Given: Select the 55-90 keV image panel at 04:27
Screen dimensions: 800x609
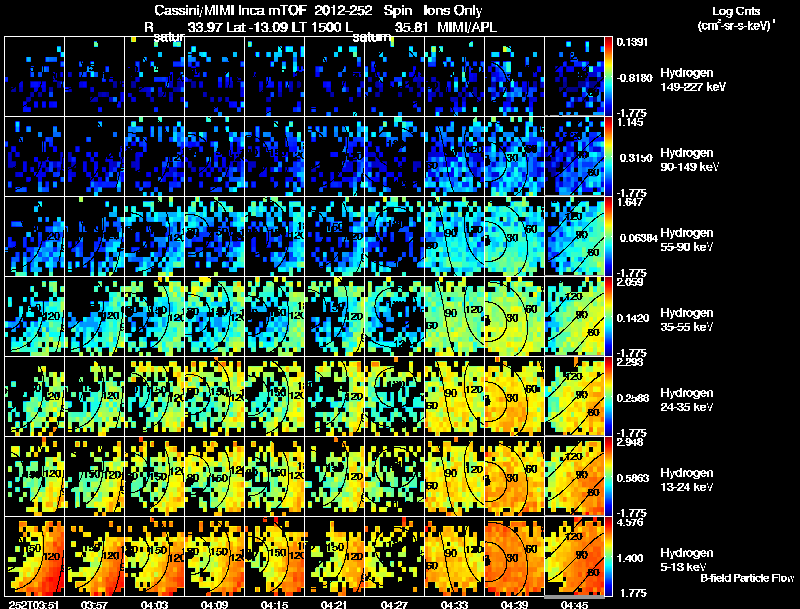Looking at the screenshot, I should coord(394,237).
